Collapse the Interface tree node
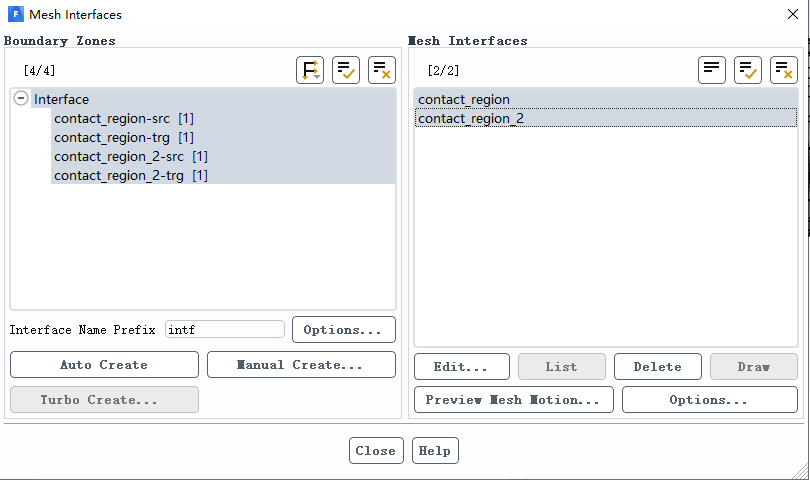The height and width of the screenshot is (480, 810). [21, 99]
